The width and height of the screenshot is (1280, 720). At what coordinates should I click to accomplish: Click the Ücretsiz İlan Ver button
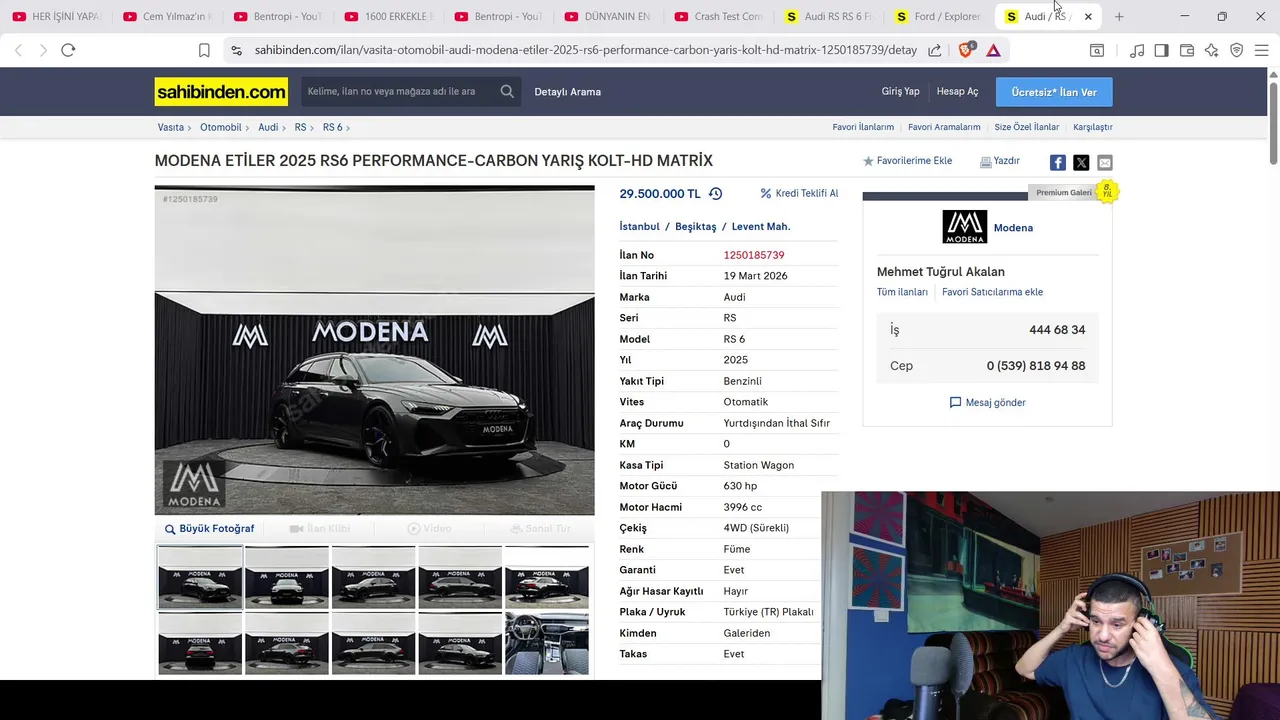[x=1054, y=92]
